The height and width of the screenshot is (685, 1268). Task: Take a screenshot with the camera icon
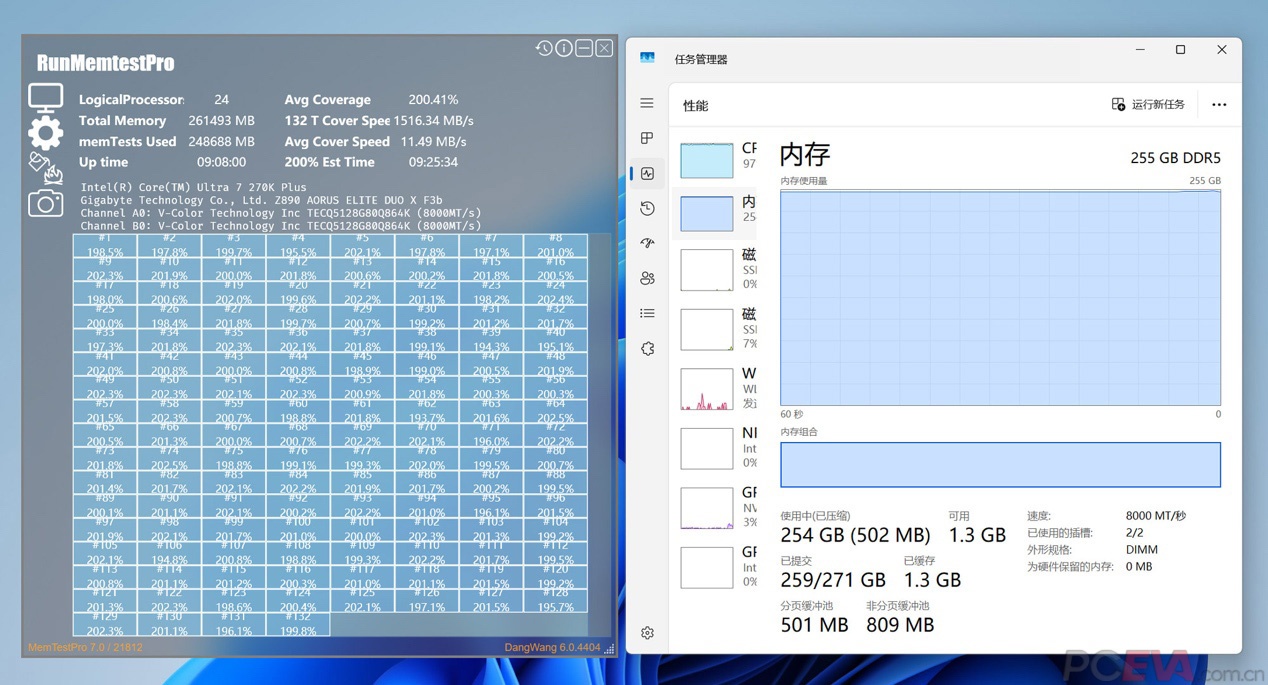[x=45, y=204]
